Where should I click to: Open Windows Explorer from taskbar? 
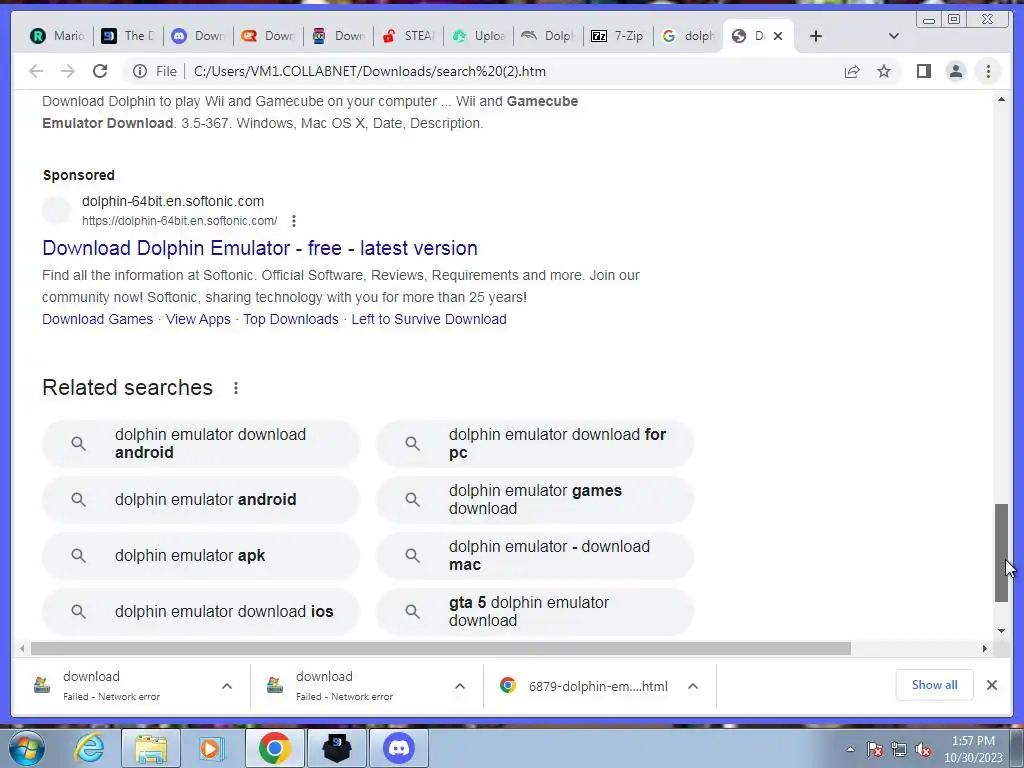coord(150,748)
